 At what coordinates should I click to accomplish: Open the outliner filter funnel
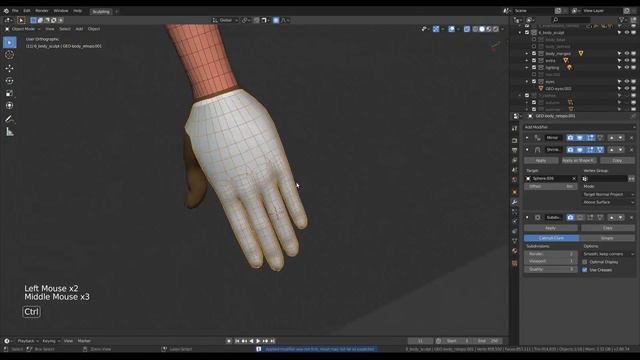[622, 20]
